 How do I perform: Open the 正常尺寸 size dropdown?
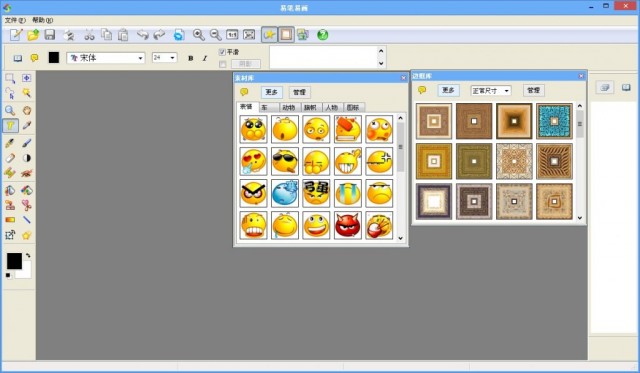click(x=491, y=91)
